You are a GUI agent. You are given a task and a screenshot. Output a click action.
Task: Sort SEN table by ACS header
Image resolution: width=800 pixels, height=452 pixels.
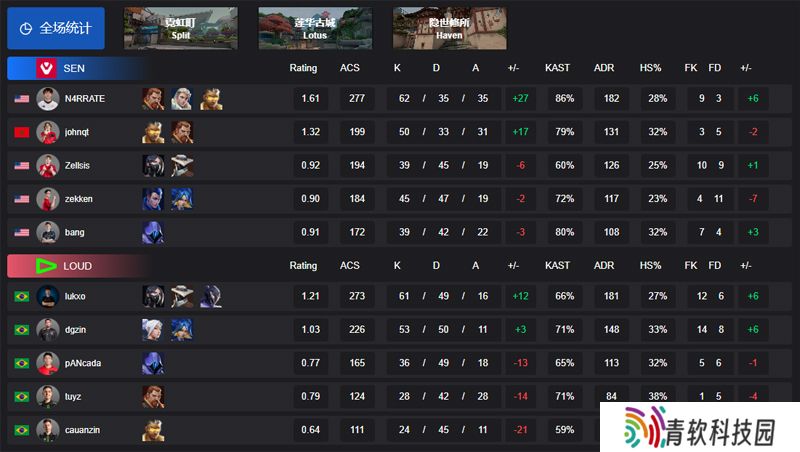click(349, 68)
